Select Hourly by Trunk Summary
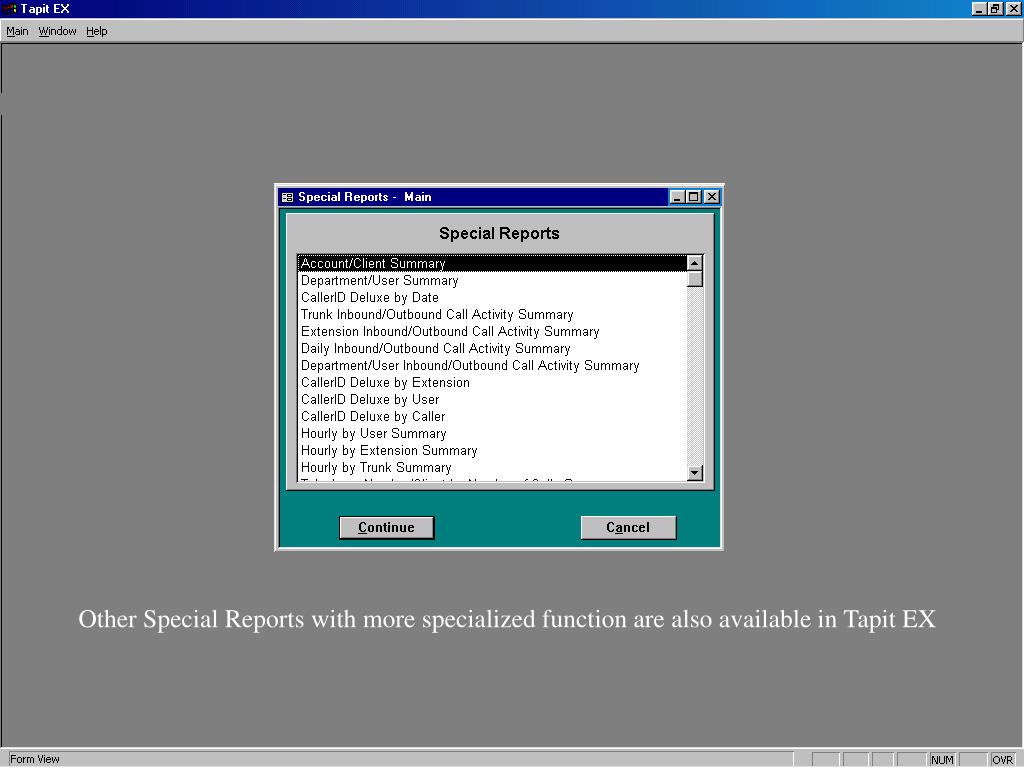Viewport: 1024px width, 768px height. [492, 468]
